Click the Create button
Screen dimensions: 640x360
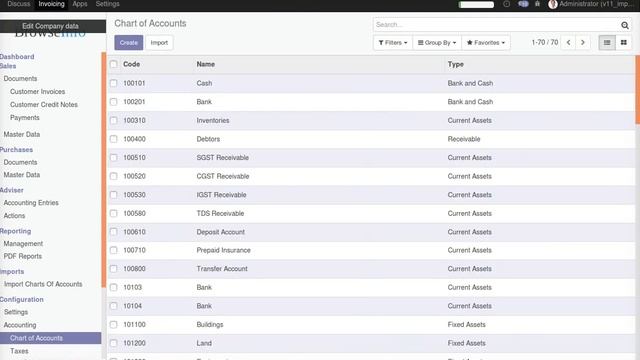tap(129, 42)
